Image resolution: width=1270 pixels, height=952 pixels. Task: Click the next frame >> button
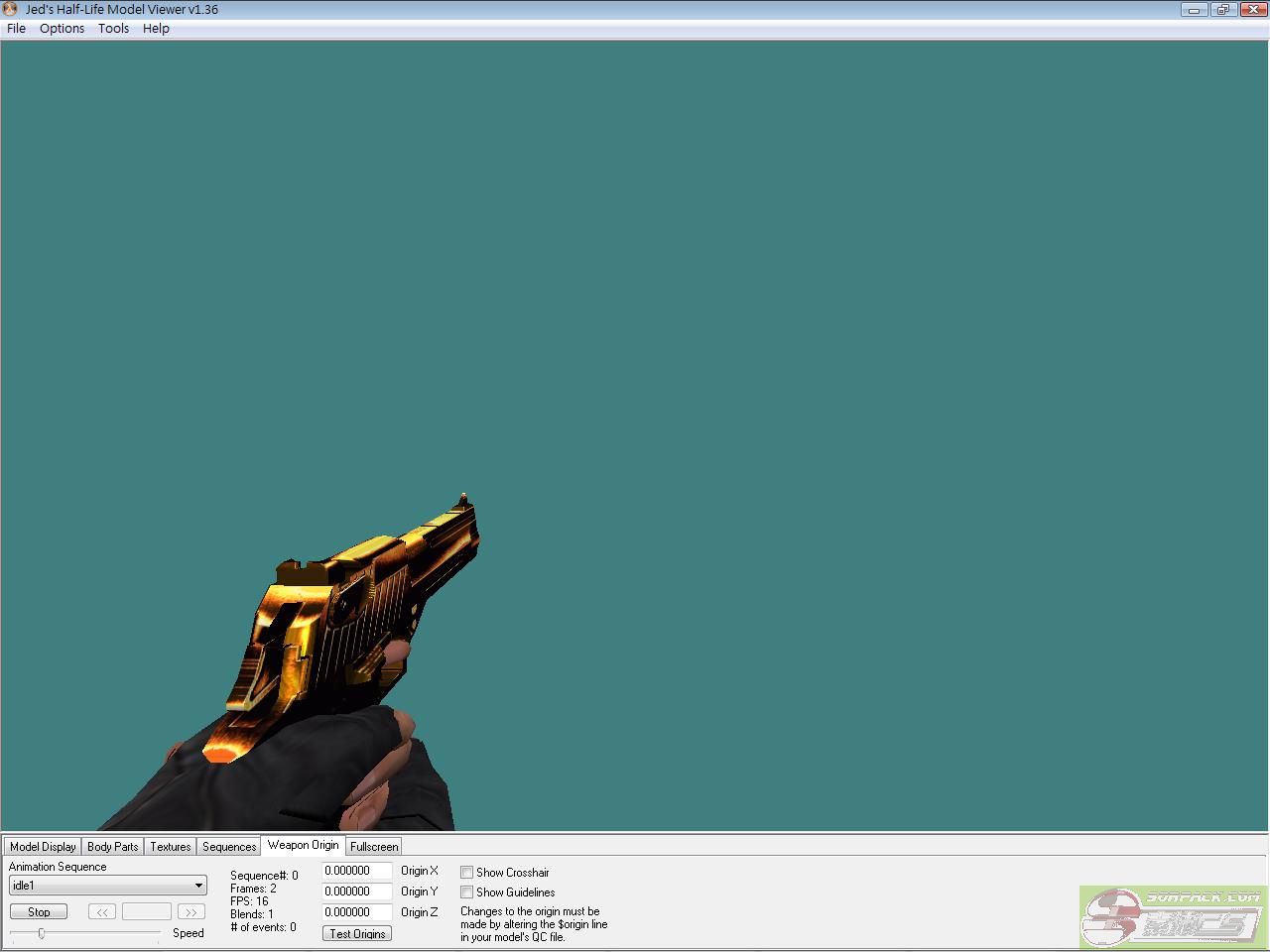pyautogui.click(x=190, y=911)
